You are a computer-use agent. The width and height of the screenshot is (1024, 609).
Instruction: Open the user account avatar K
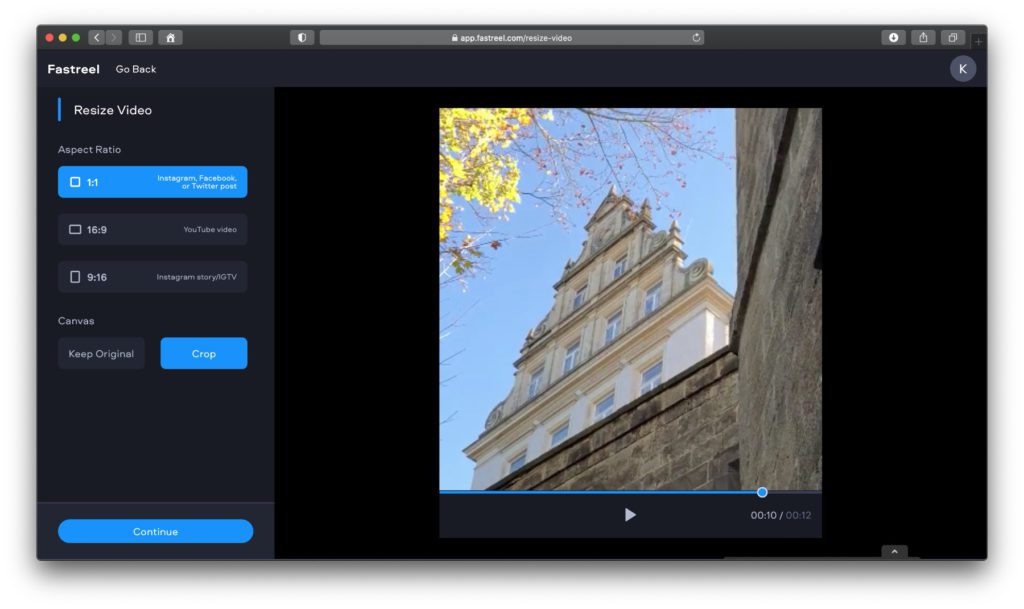click(x=962, y=68)
